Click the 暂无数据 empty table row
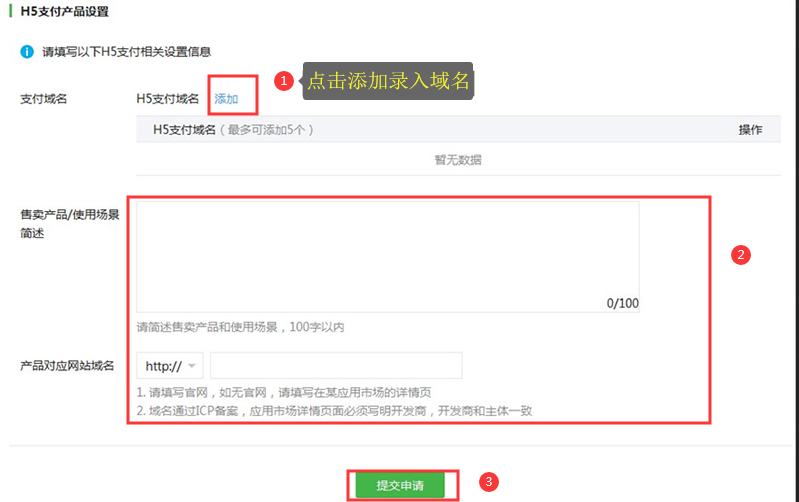 (x=458, y=160)
